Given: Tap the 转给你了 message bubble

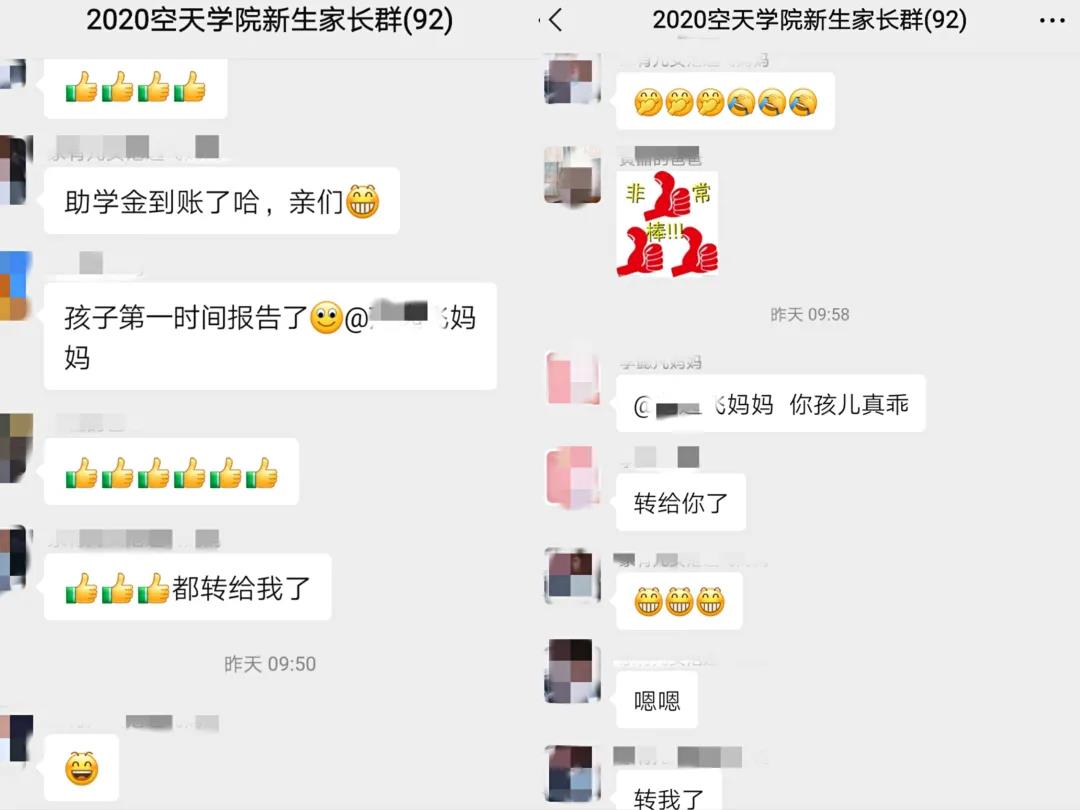Looking at the screenshot, I should 681,502.
